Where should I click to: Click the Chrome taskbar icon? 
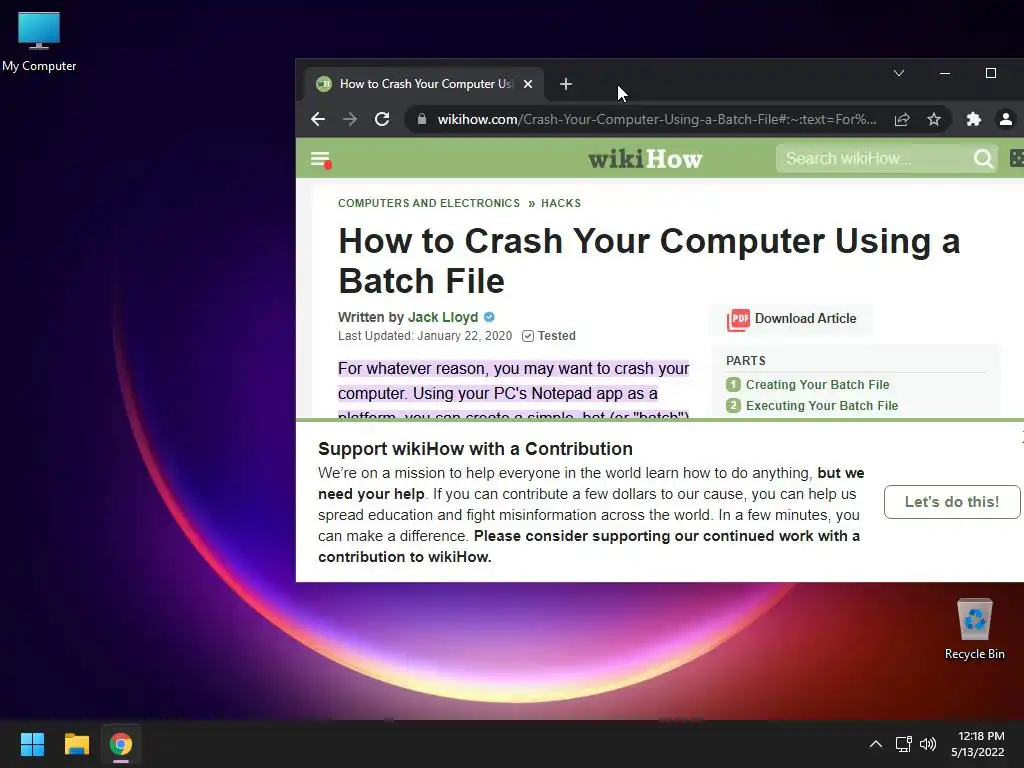click(121, 744)
